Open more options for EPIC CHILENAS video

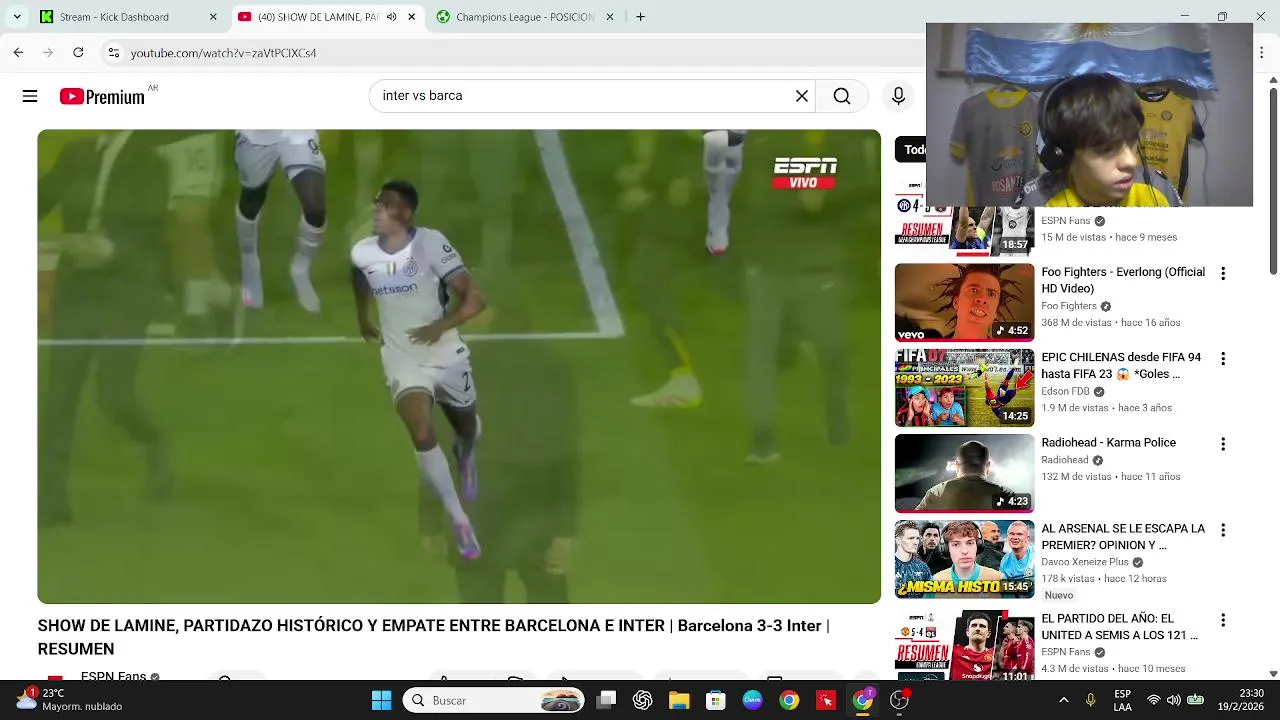(x=1222, y=359)
